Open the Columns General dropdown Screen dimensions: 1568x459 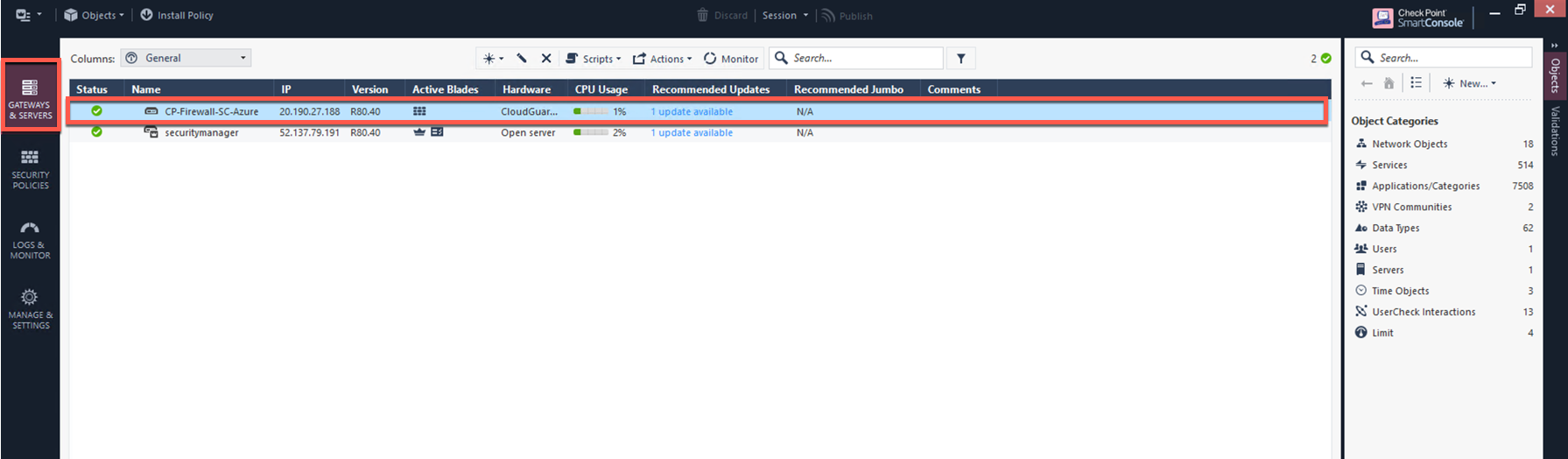pyautogui.click(x=186, y=58)
